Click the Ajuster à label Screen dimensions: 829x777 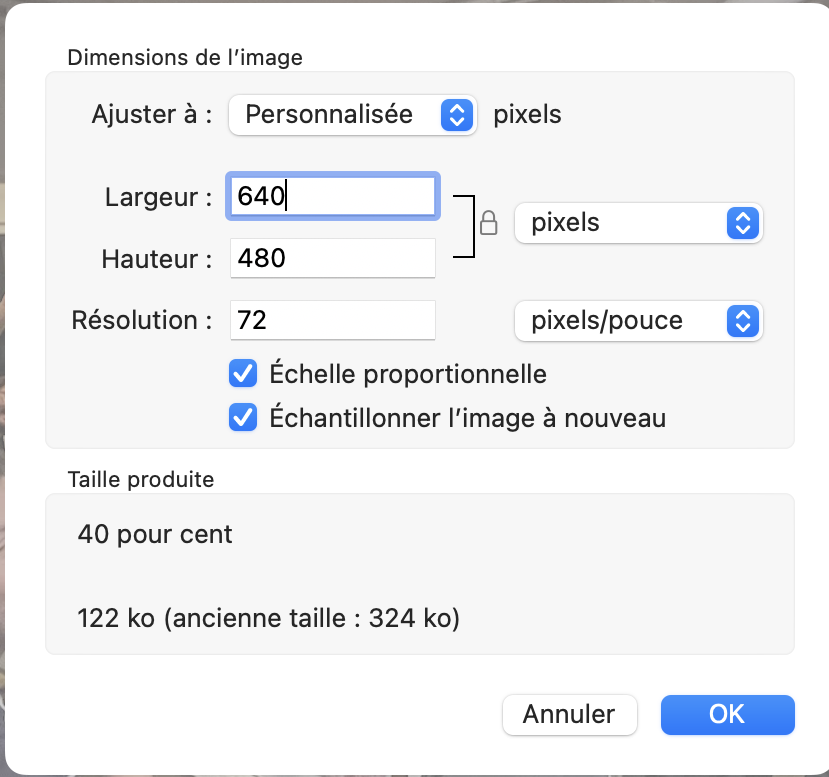[152, 114]
